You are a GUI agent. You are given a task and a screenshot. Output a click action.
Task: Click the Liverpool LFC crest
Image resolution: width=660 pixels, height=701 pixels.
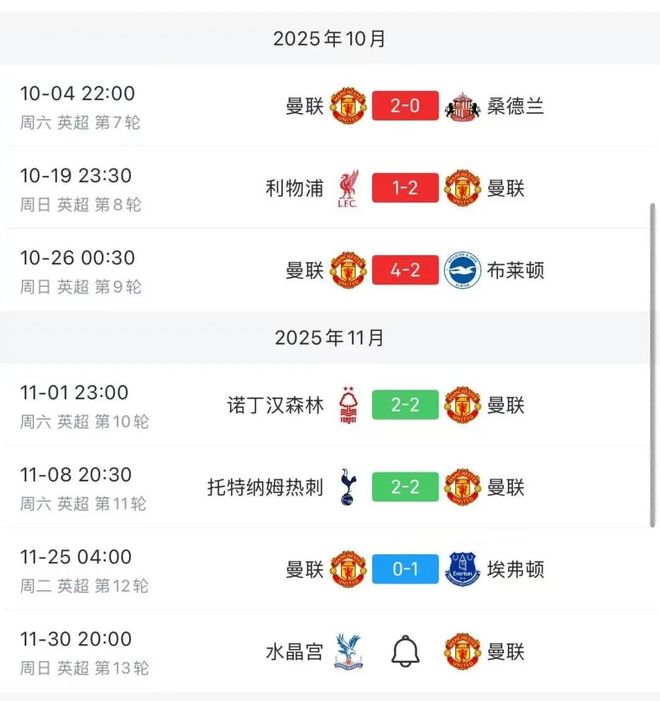pyautogui.click(x=349, y=188)
